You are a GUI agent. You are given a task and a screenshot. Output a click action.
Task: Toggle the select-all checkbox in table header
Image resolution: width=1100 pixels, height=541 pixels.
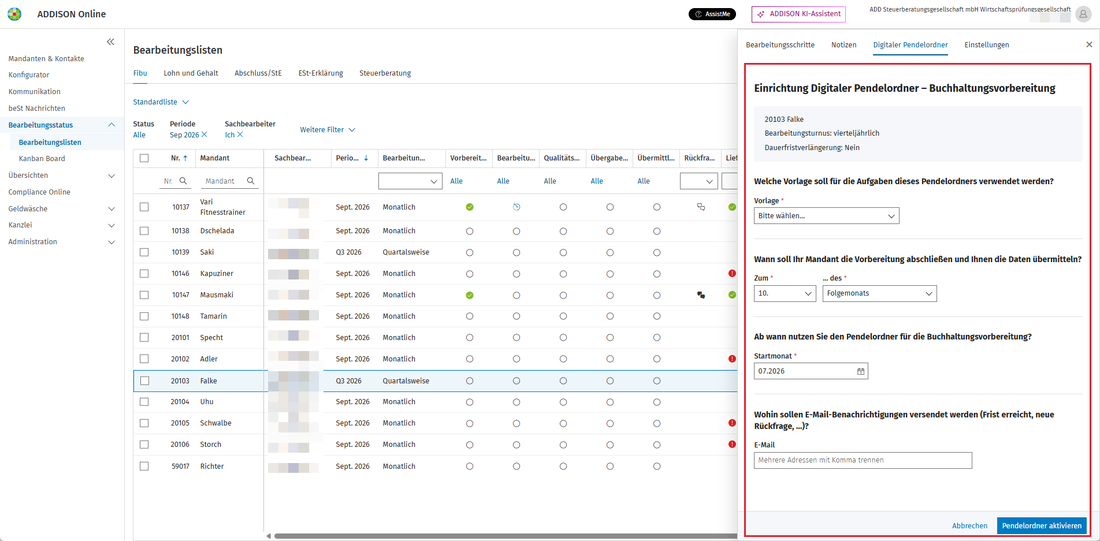coord(145,159)
